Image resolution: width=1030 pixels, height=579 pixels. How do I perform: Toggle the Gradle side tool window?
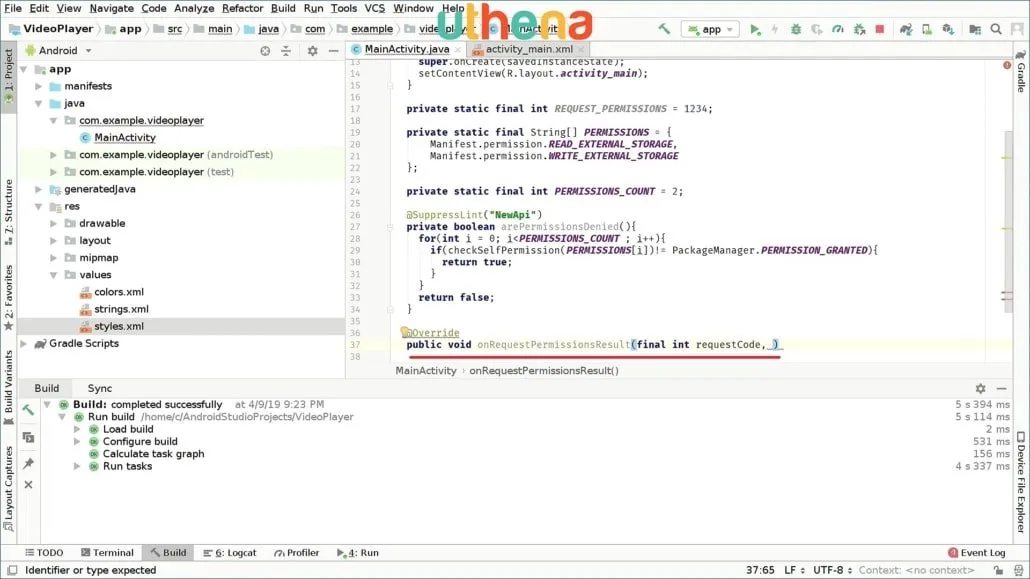click(x=1021, y=71)
